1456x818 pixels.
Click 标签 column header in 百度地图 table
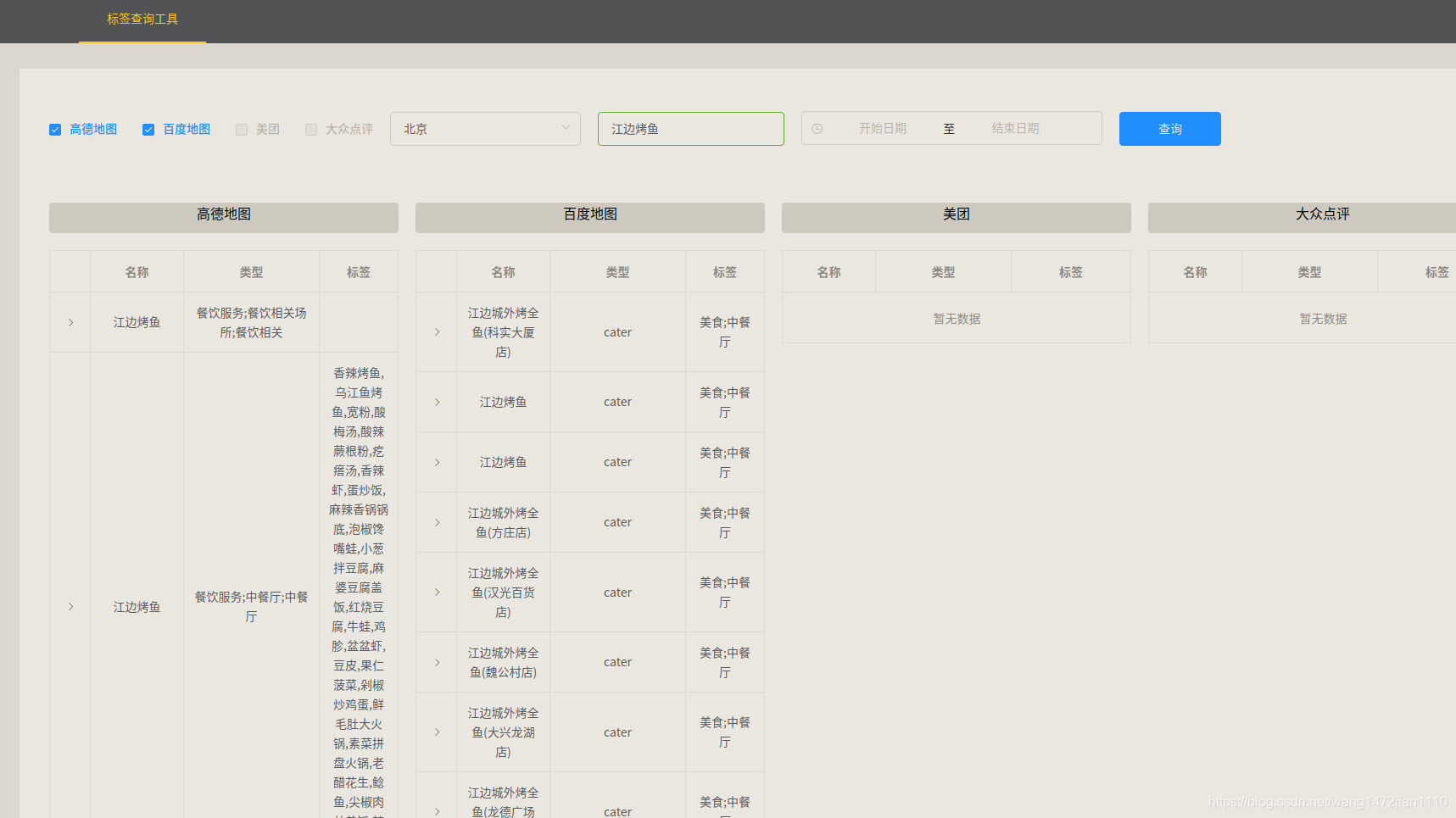pyautogui.click(x=725, y=272)
